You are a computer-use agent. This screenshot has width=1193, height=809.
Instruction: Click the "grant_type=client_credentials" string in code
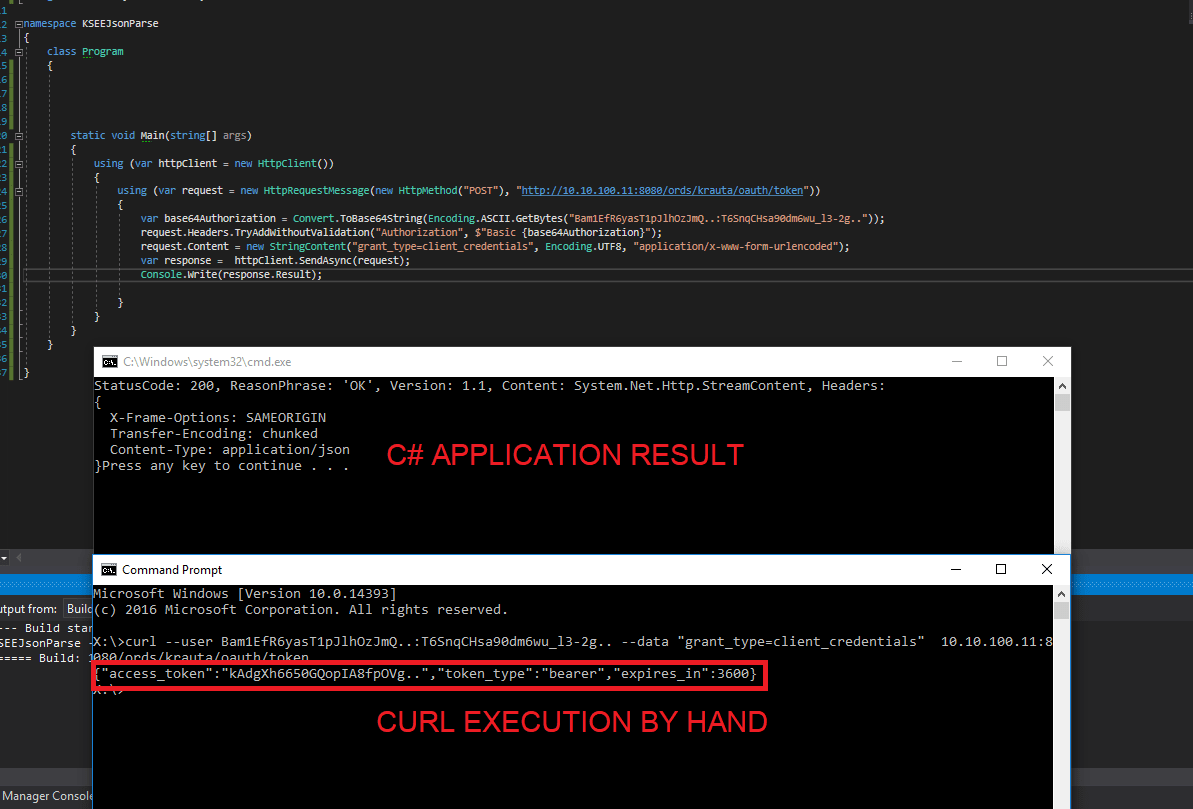point(441,247)
